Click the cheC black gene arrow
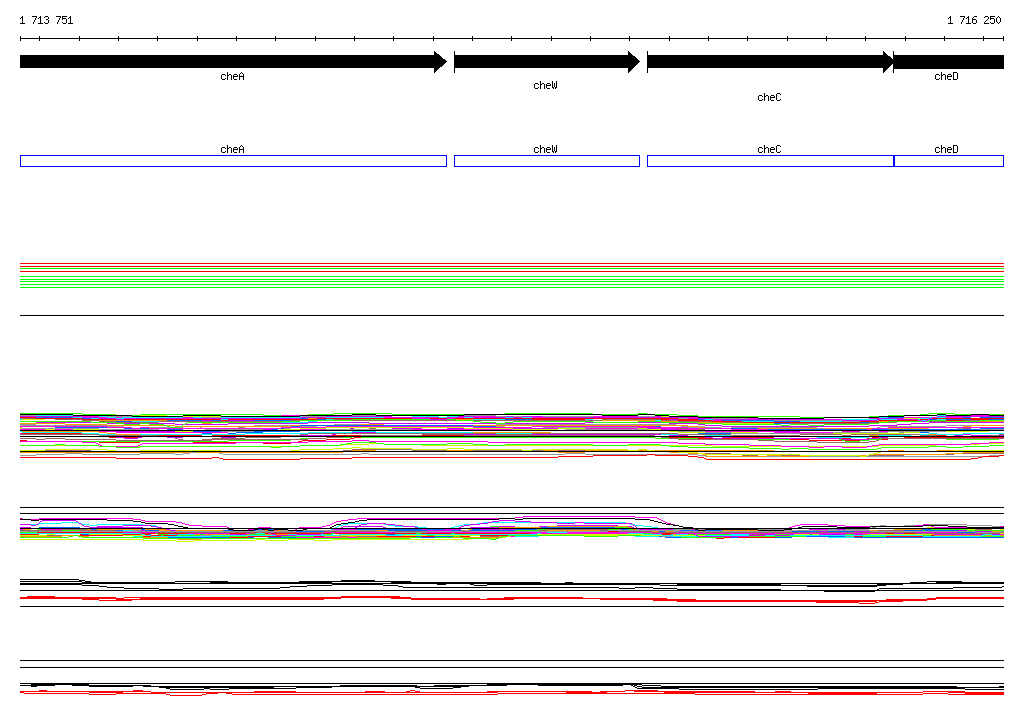The image size is (1024, 714). click(771, 62)
